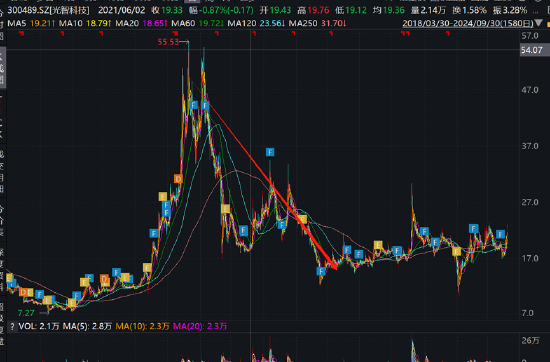Click the stock code 300489.SZ[光智科技]
Image resolution: width=550 pixels, height=362 pixels.
coord(48,10)
